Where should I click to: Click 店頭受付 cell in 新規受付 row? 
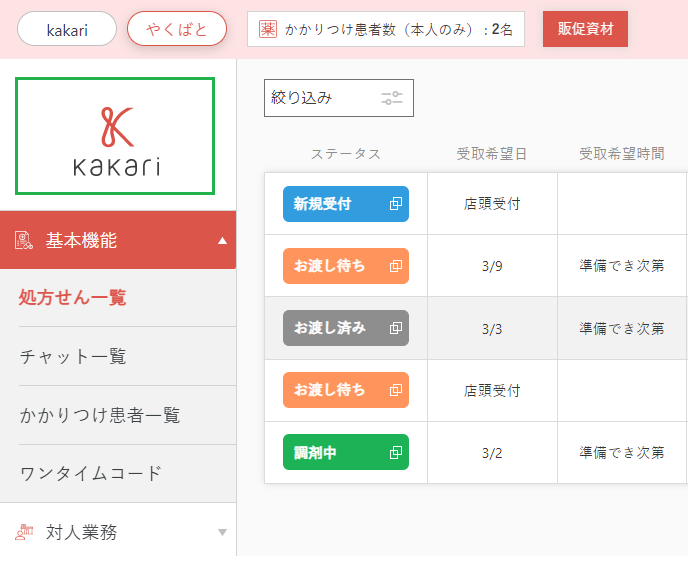coord(492,204)
